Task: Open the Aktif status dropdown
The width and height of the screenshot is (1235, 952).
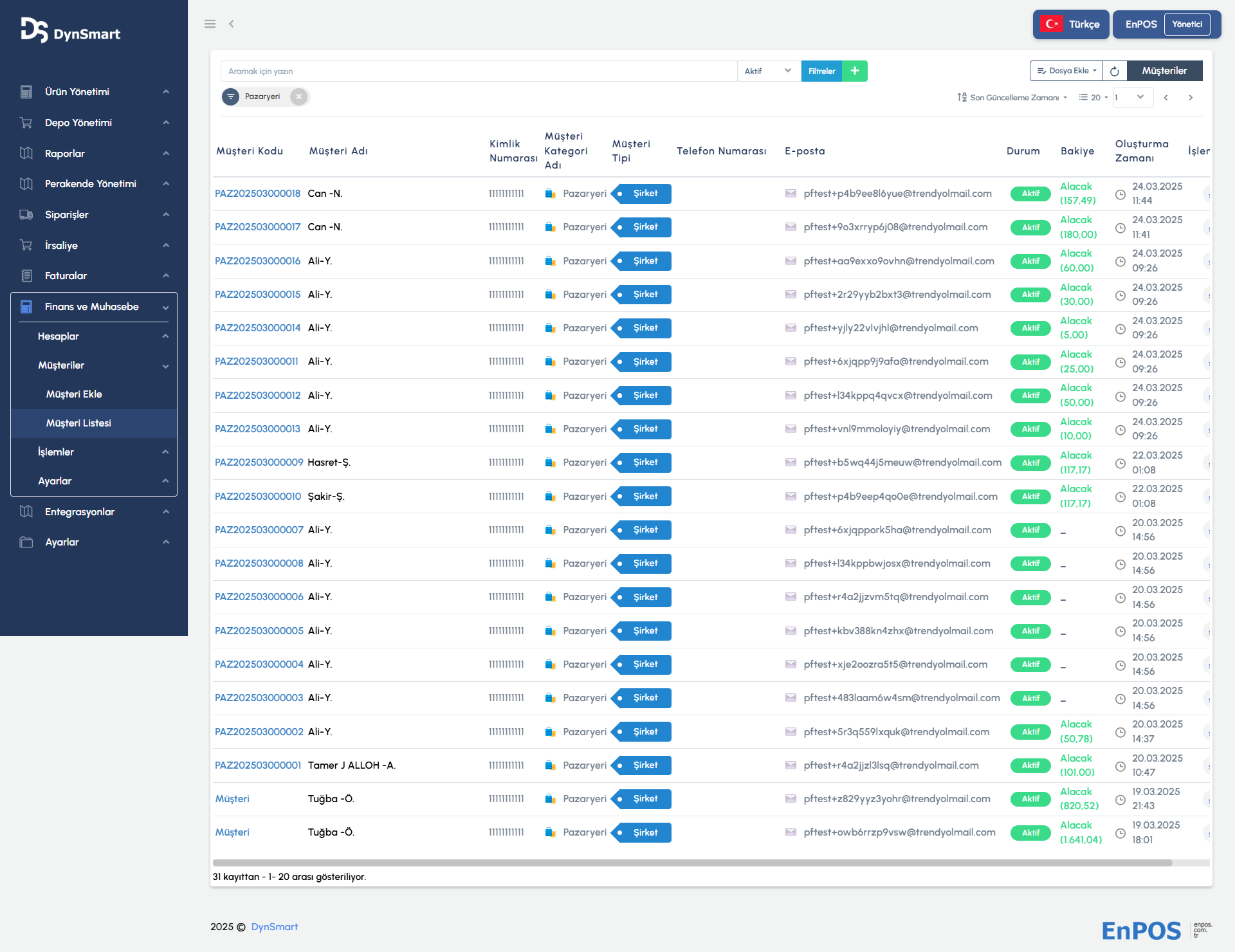Action: click(x=768, y=71)
